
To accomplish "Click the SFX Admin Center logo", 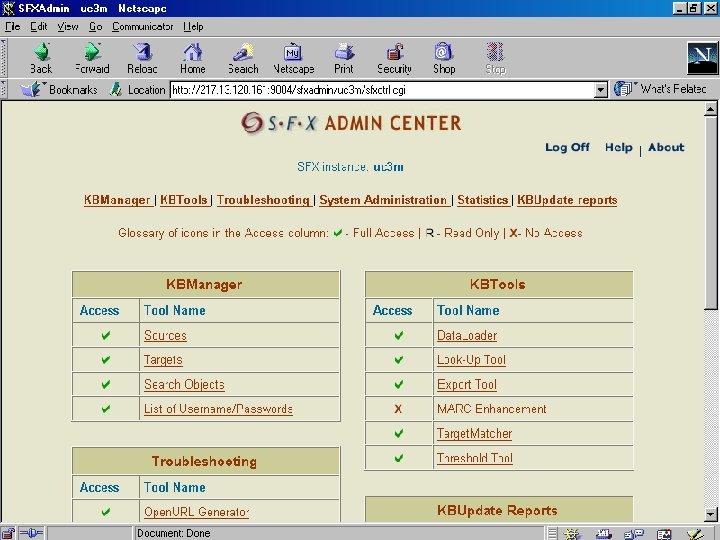I will tap(351, 123).
